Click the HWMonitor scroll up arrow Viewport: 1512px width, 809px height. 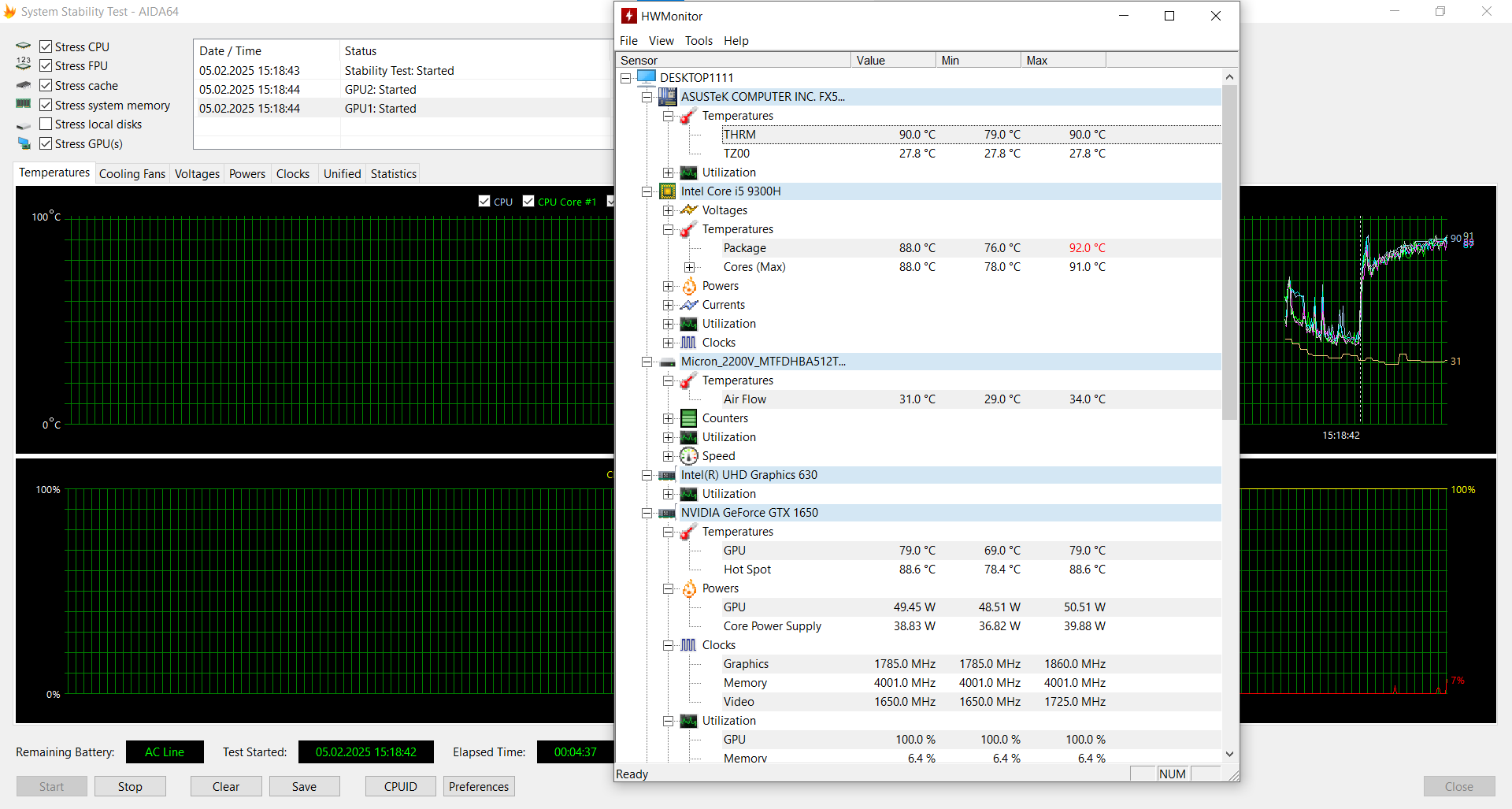(x=1229, y=77)
